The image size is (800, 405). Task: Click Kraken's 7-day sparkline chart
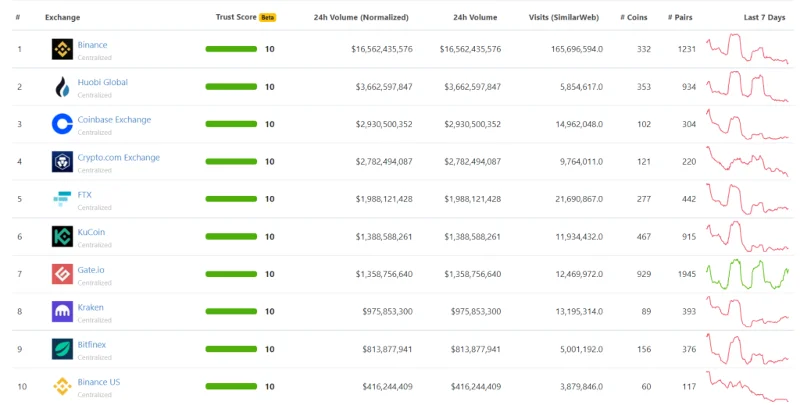747,311
